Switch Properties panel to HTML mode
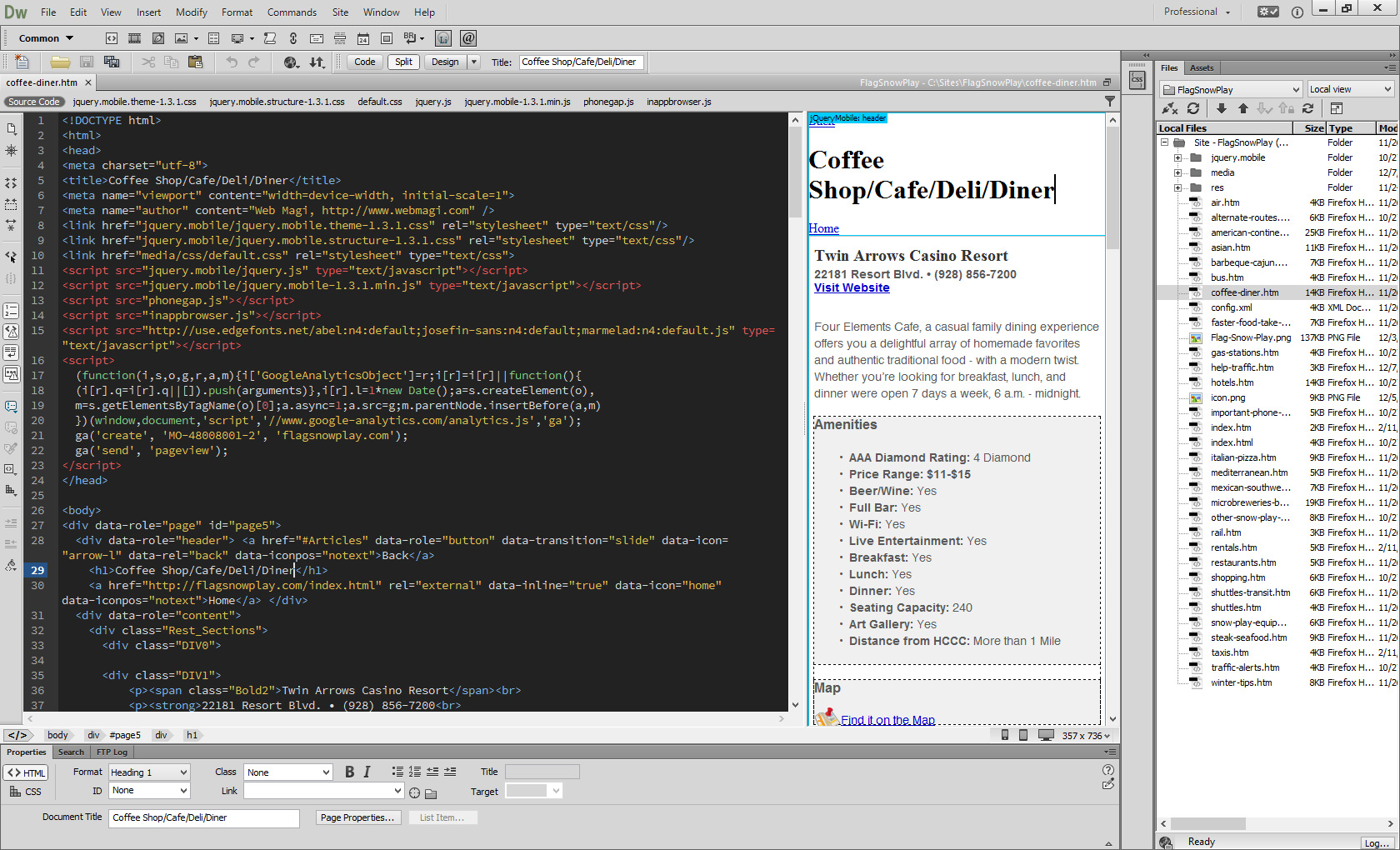Image resolution: width=1400 pixels, height=850 pixels. pos(27,772)
